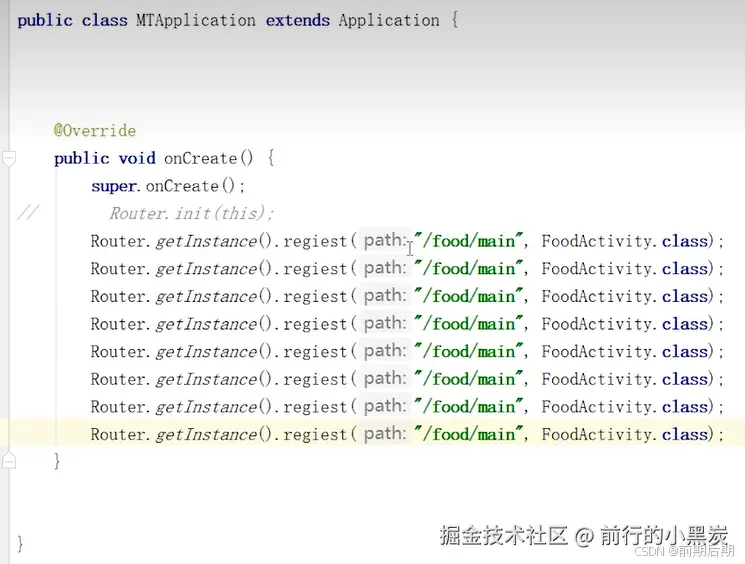745x564 pixels.
Task: Click the commented Router.init(this) line
Action: click(x=191, y=213)
